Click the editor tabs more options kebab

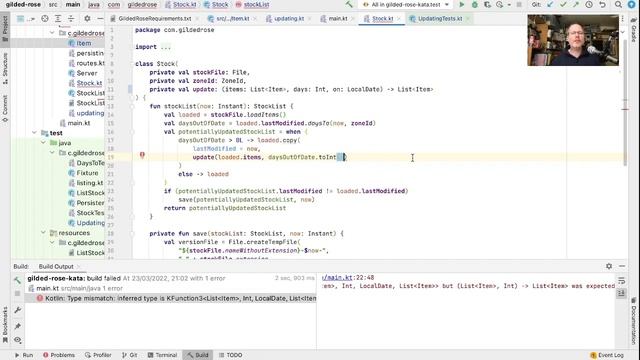(622, 19)
